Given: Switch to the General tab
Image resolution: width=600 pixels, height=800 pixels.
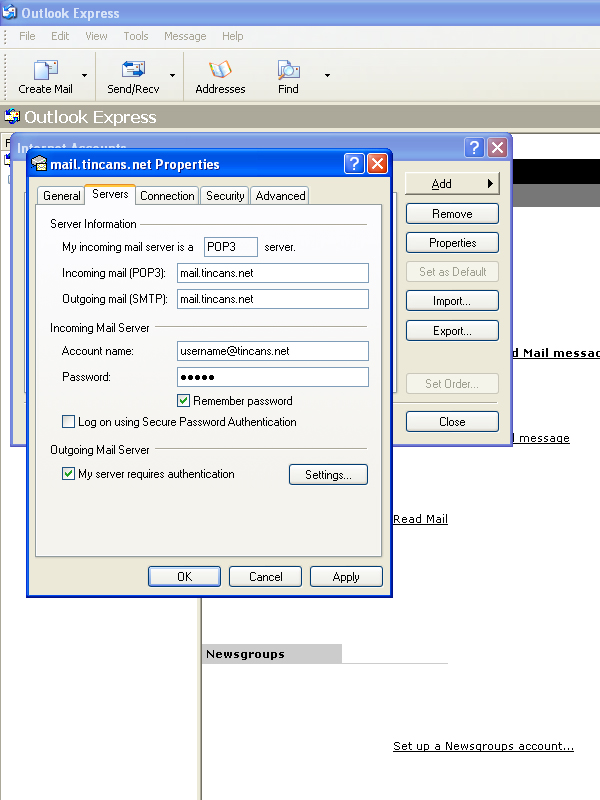Looking at the screenshot, I should click(62, 196).
